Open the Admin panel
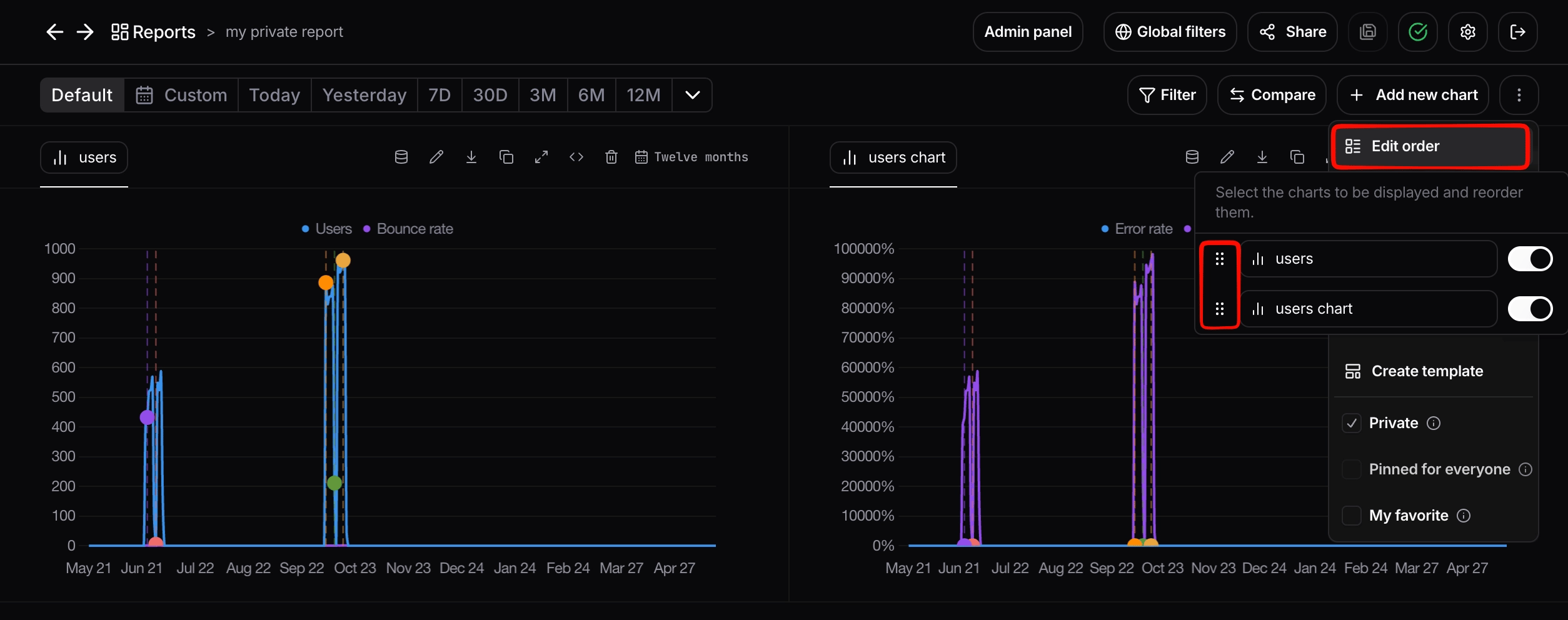Image resolution: width=1568 pixels, height=620 pixels. (1028, 32)
